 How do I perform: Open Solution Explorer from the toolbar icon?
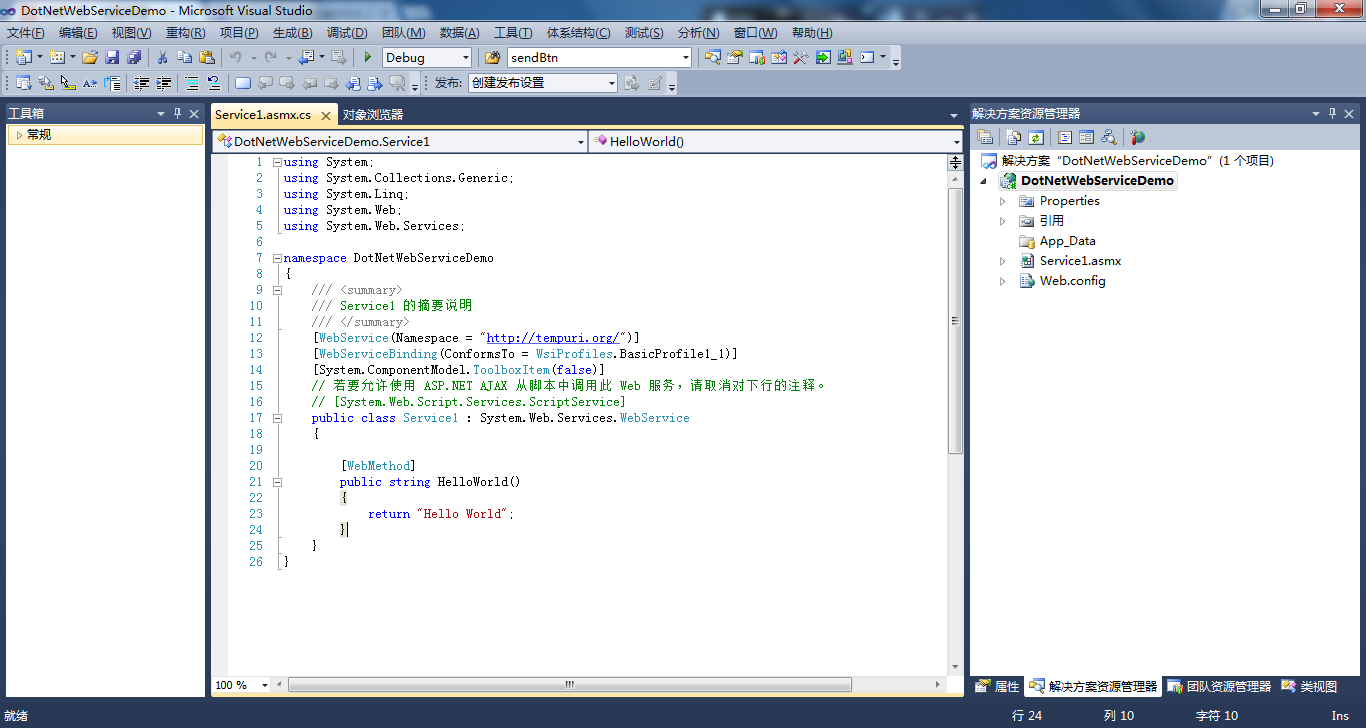[712, 57]
